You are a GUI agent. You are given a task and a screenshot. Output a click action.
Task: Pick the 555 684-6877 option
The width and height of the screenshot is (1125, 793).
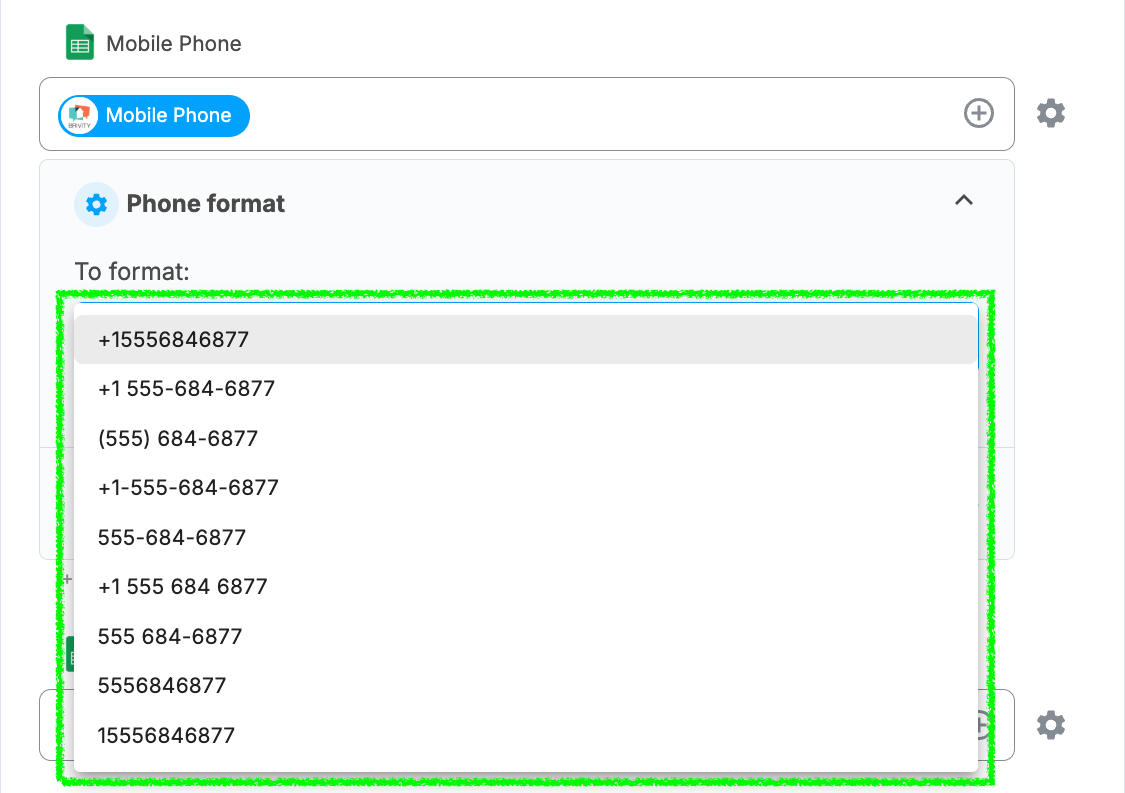pyautogui.click(x=170, y=637)
